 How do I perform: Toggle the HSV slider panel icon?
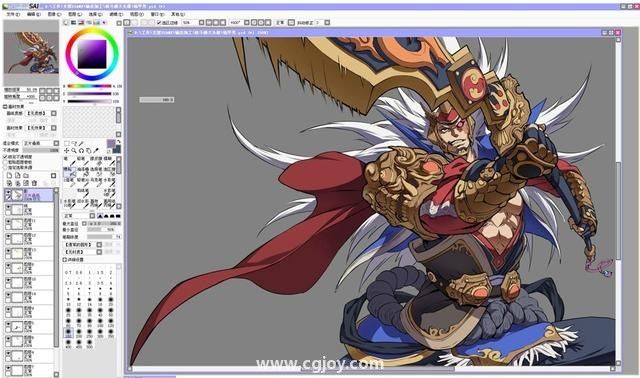[81, 22]
